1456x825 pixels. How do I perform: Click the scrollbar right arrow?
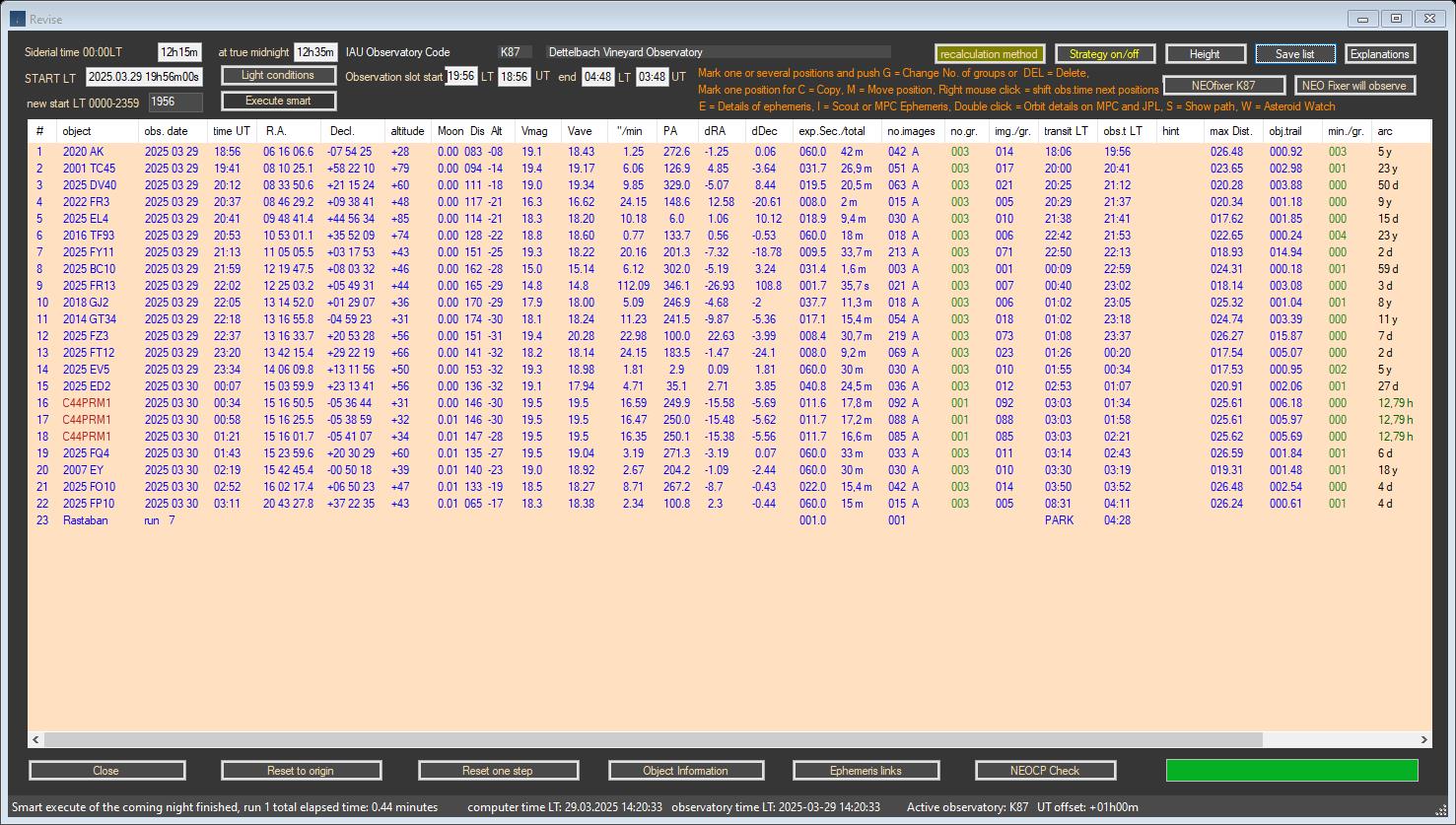[x=1423, y=739]
